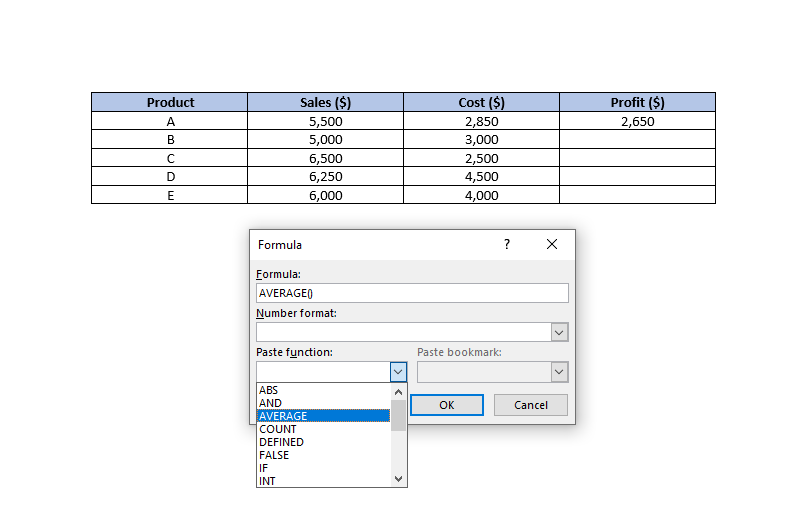Open the Paste bookmark dropdown arrow
805x516 pixels.
click(x=559, y=372)
